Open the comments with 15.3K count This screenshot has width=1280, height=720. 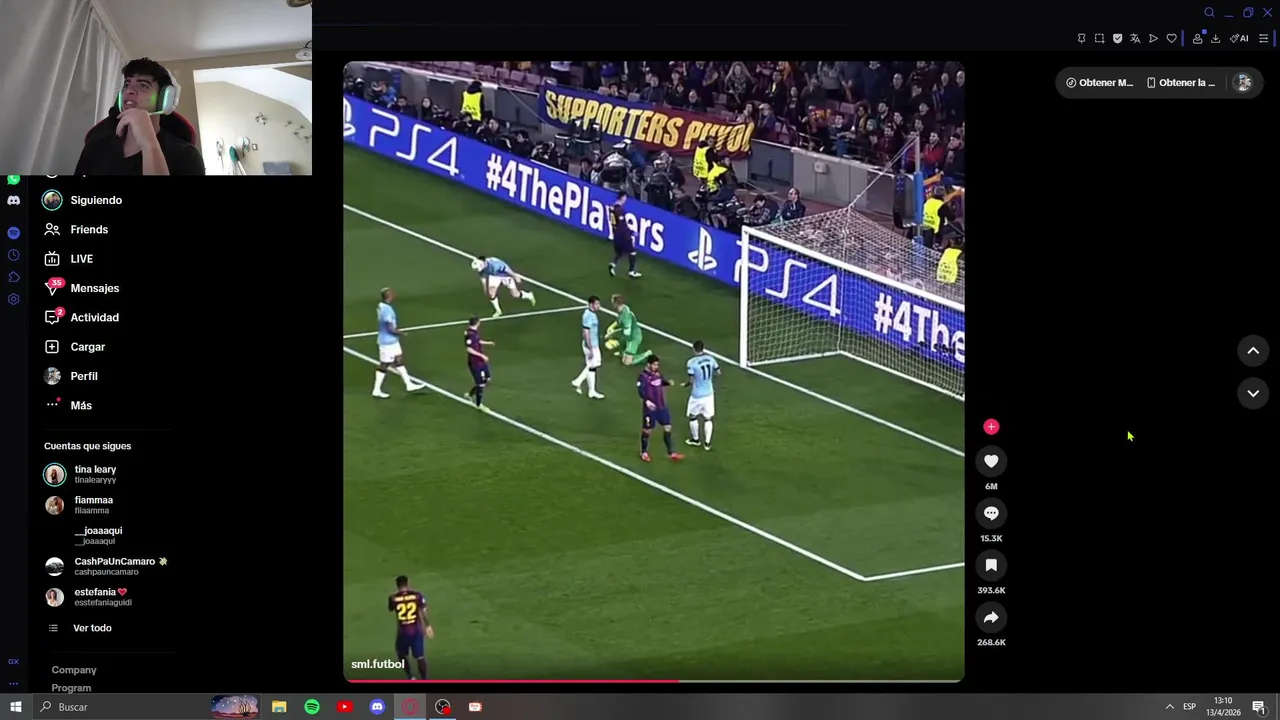[x=991, y=513]
